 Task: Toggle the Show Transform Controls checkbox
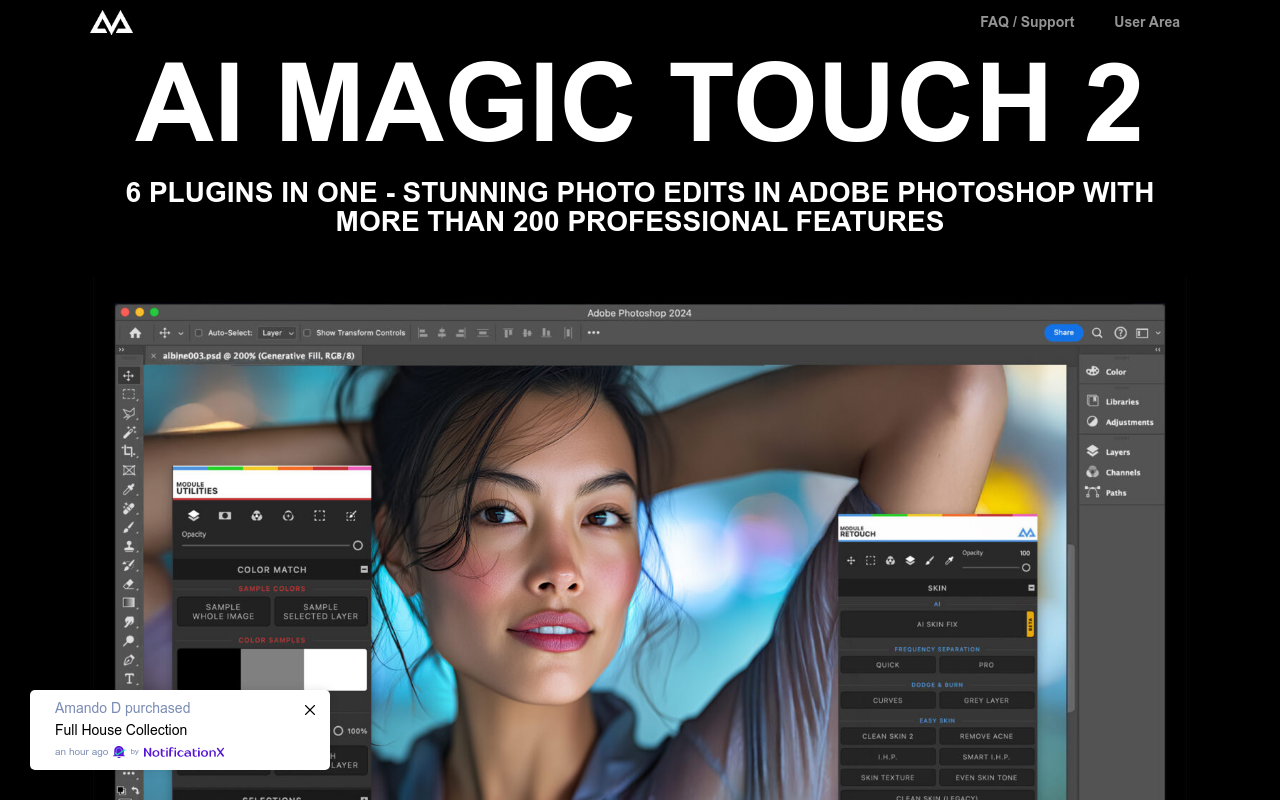tap(307, 333)
